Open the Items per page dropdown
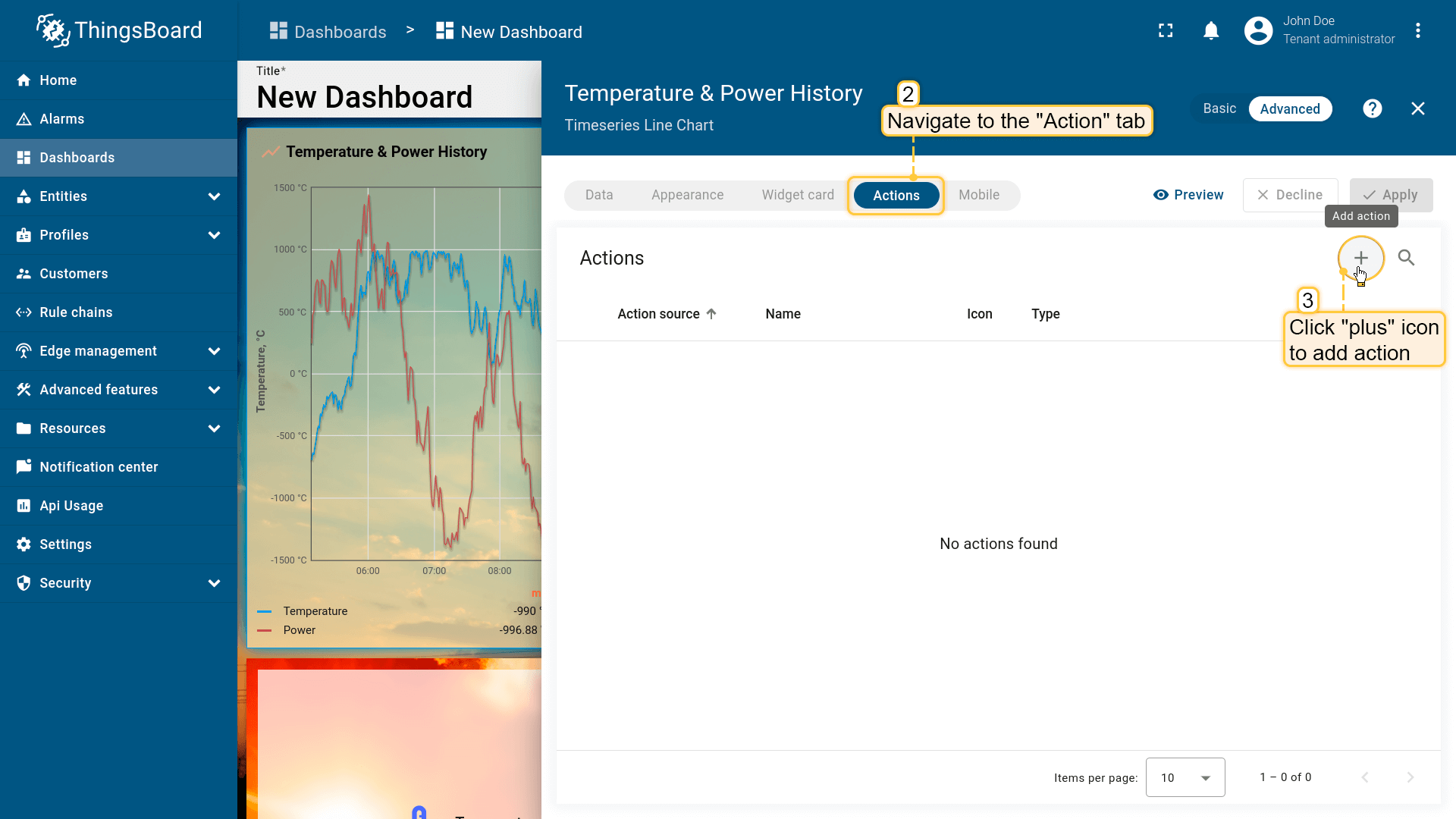Screen dimensions: 1456x819 tap(1185, 777)
